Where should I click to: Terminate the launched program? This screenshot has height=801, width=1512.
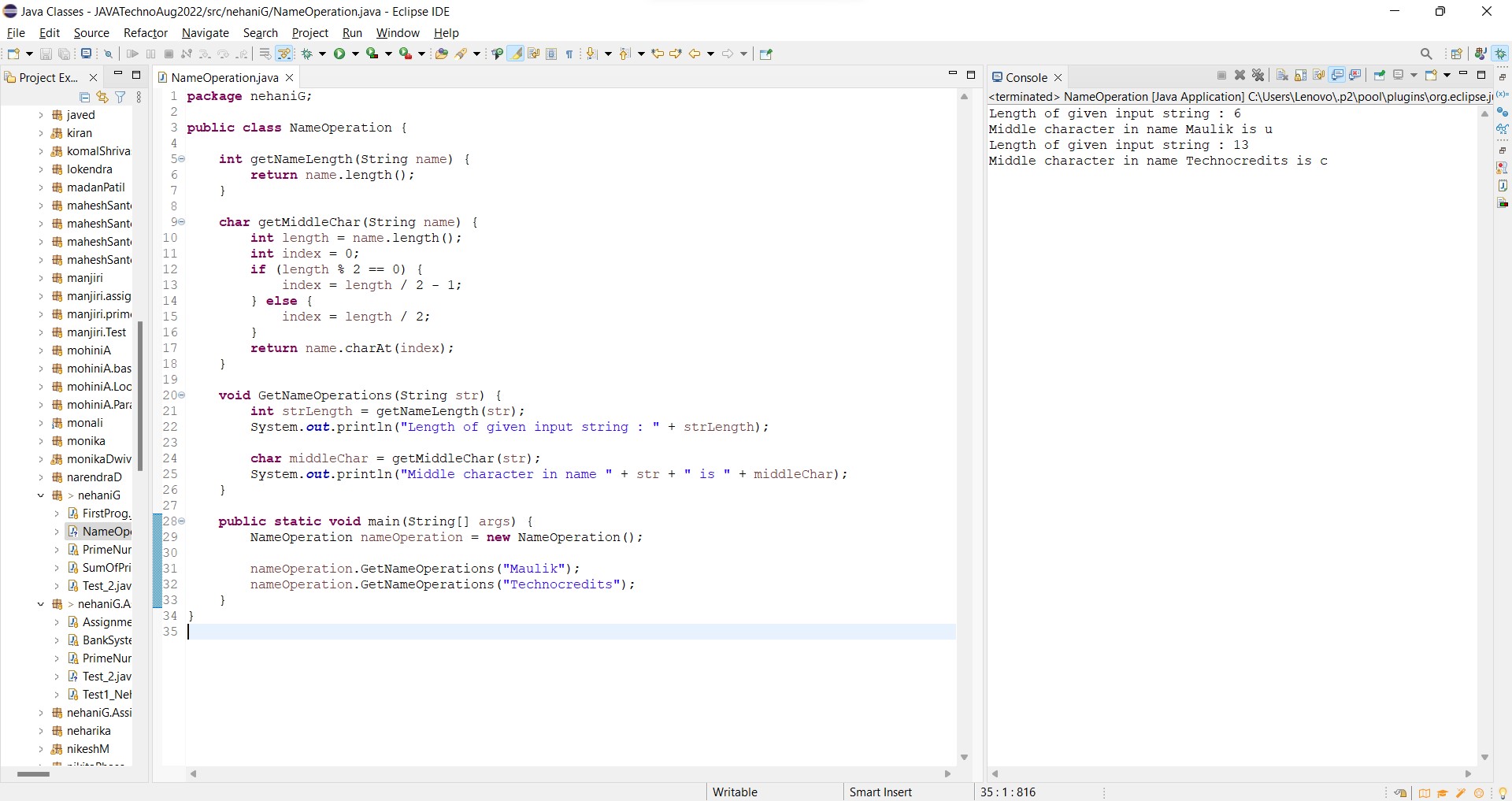tap(1222, 76)
